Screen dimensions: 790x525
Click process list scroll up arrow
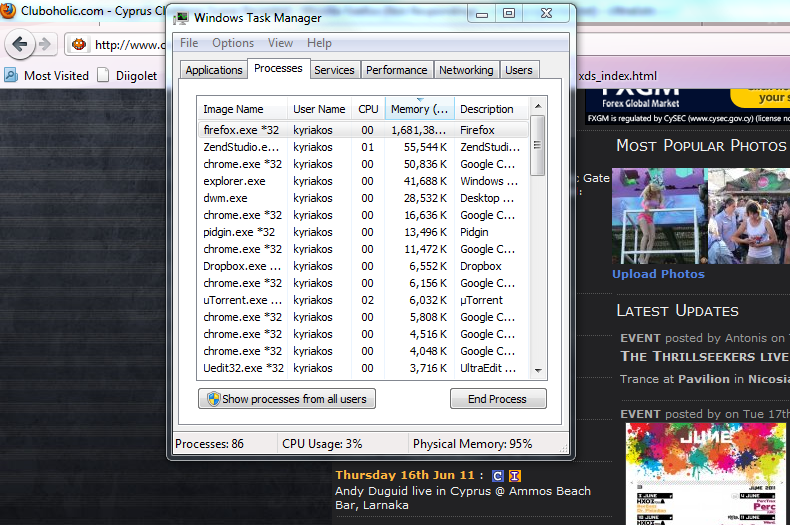[x=538, y=106]
